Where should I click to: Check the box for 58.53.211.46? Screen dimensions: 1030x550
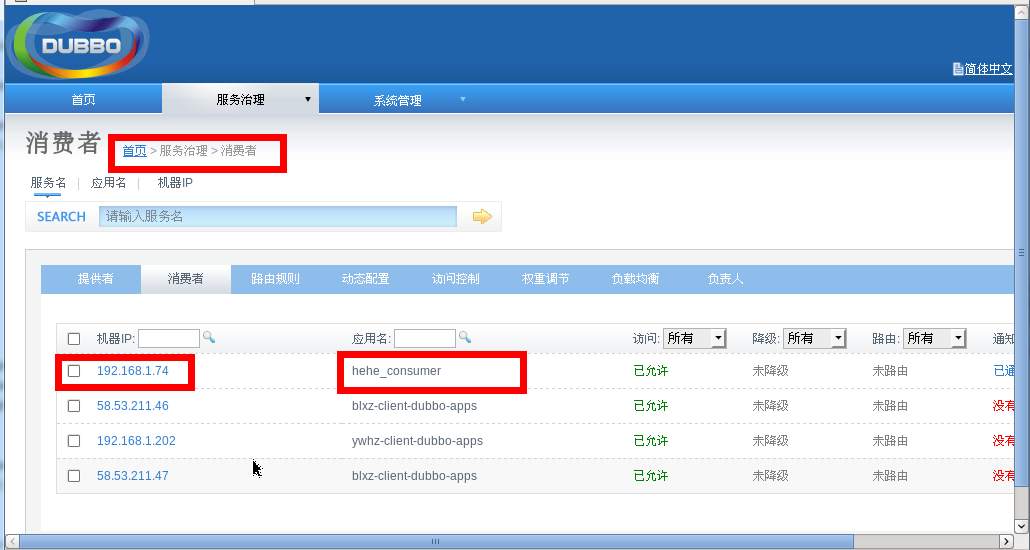coord(74,405)
